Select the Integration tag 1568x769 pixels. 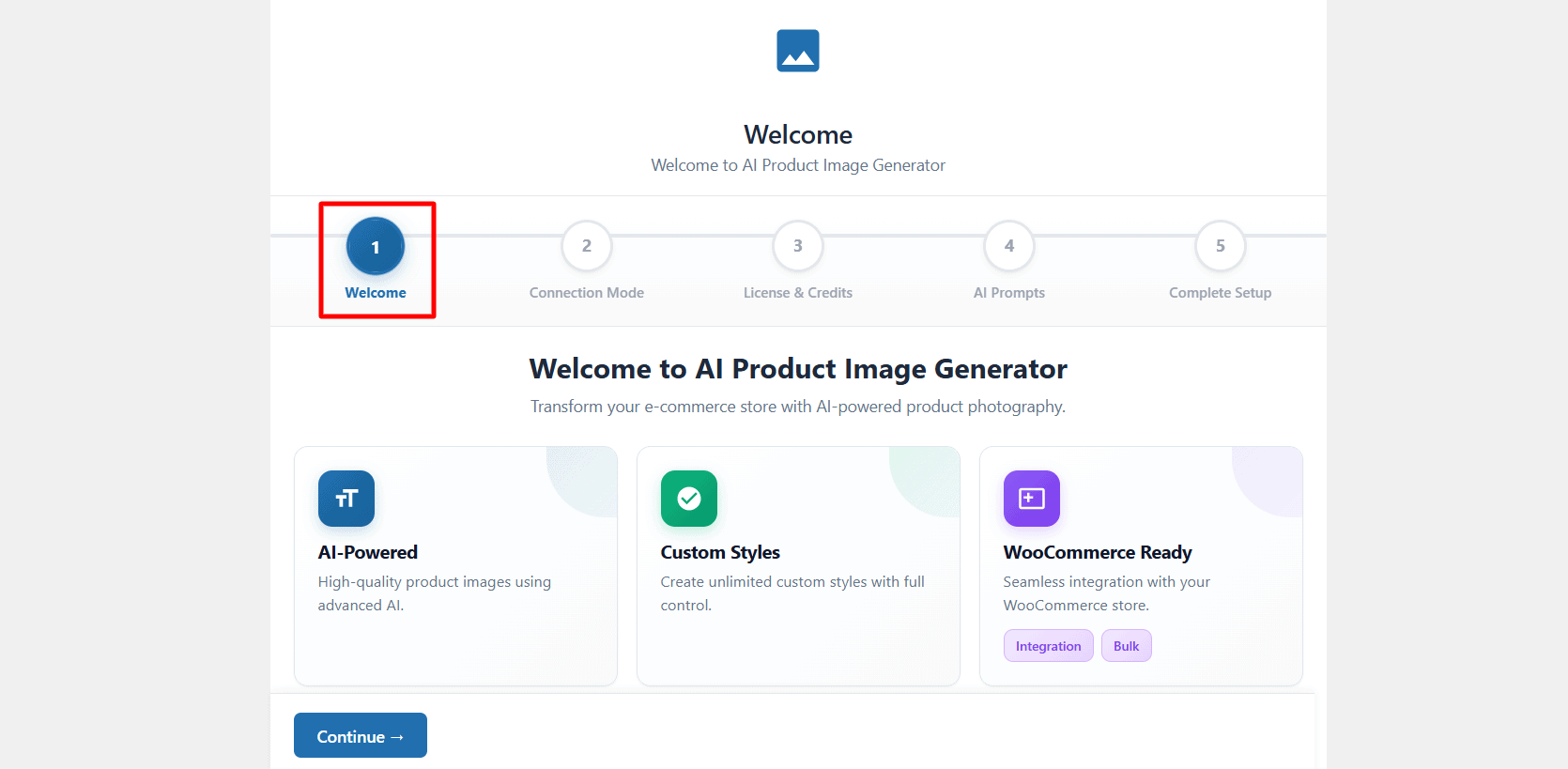click(1049, 646)
